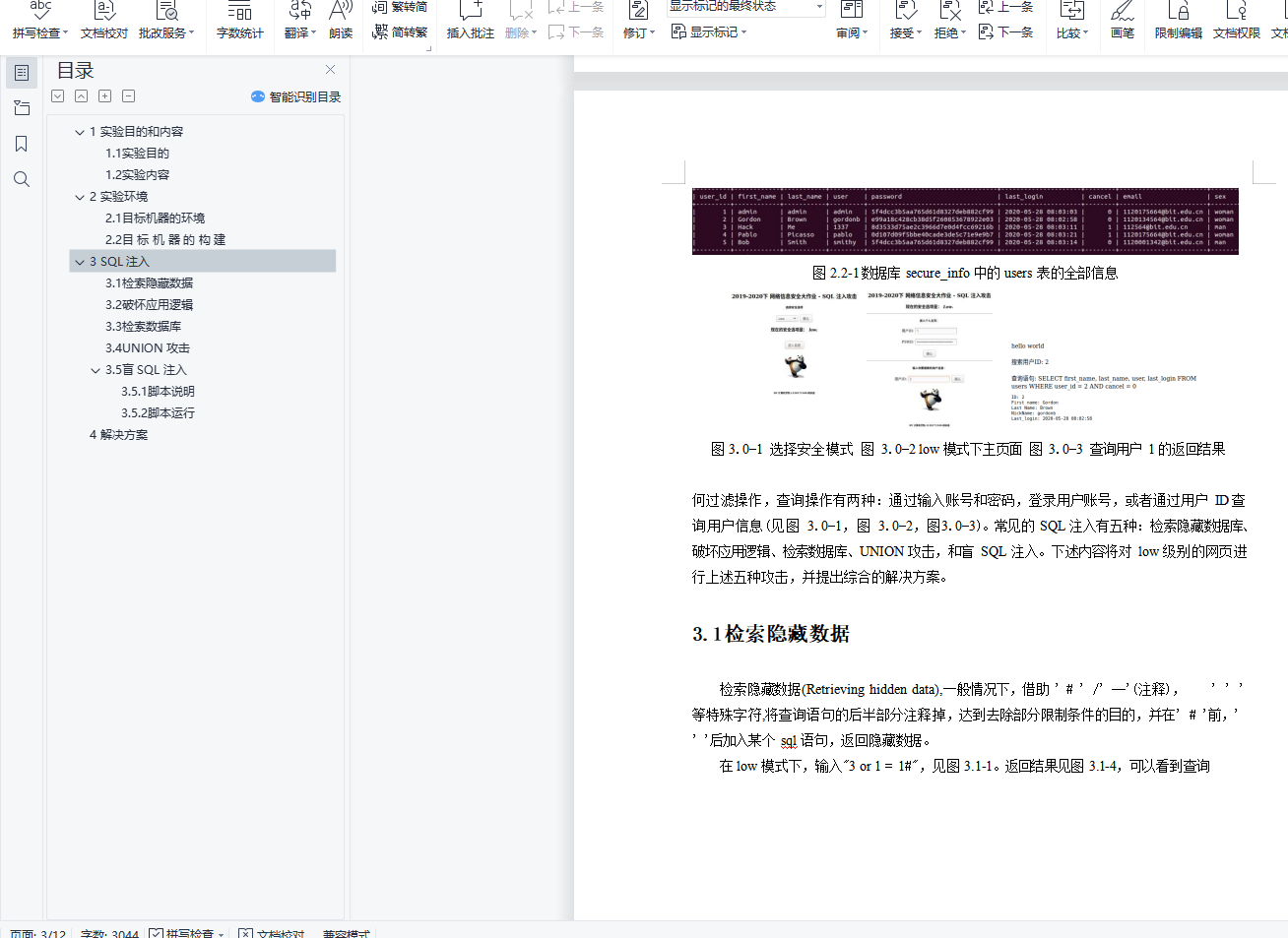Click the users table screenshot image
This screenshot has height=938, width=1288.
965,221
